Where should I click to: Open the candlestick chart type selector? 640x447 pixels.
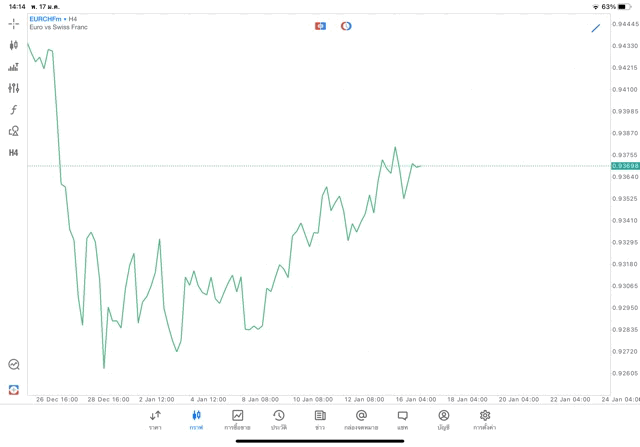tap(14, 45)
